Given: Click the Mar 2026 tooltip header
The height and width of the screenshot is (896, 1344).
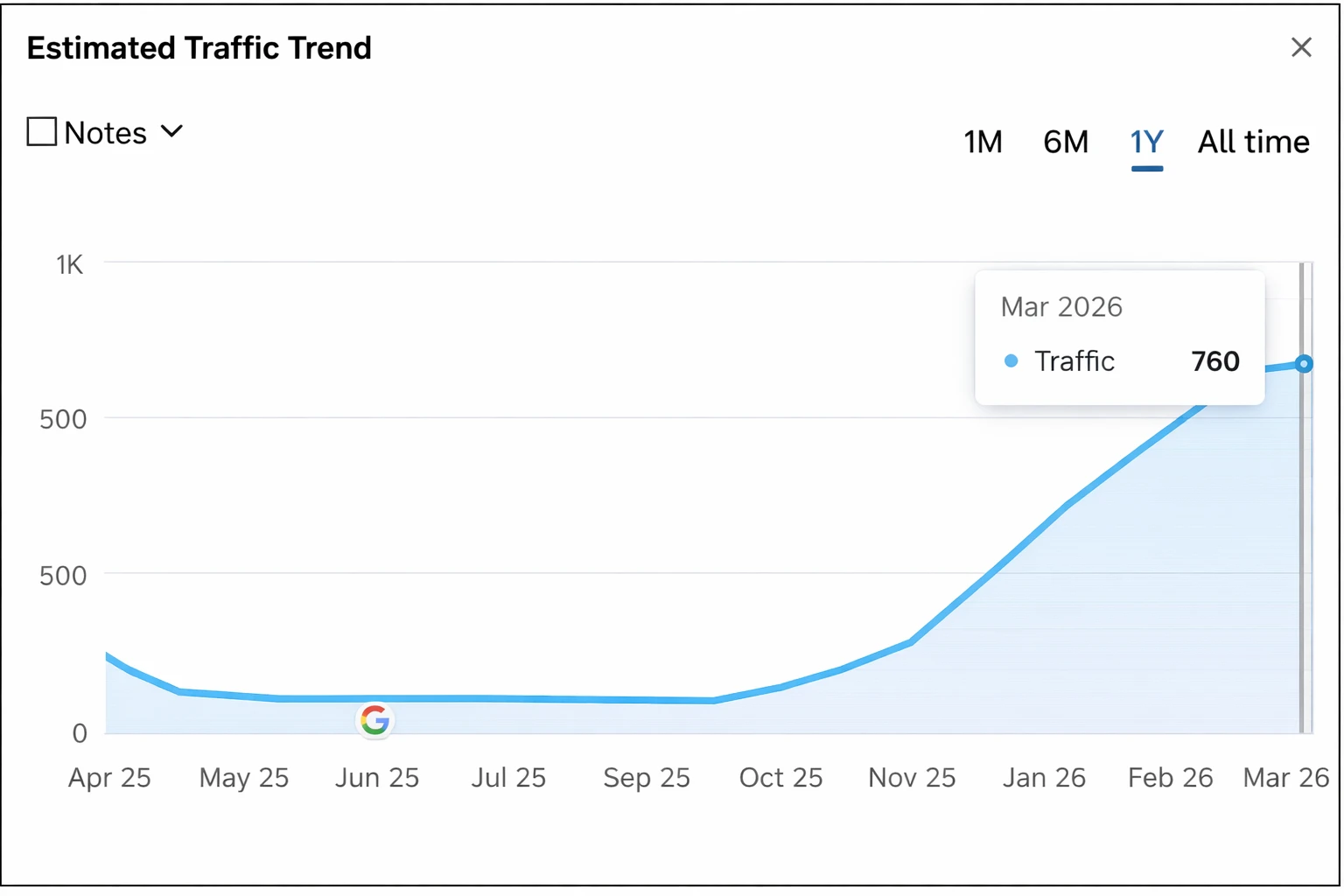Looking at the screenshot, I should 1060,306.
